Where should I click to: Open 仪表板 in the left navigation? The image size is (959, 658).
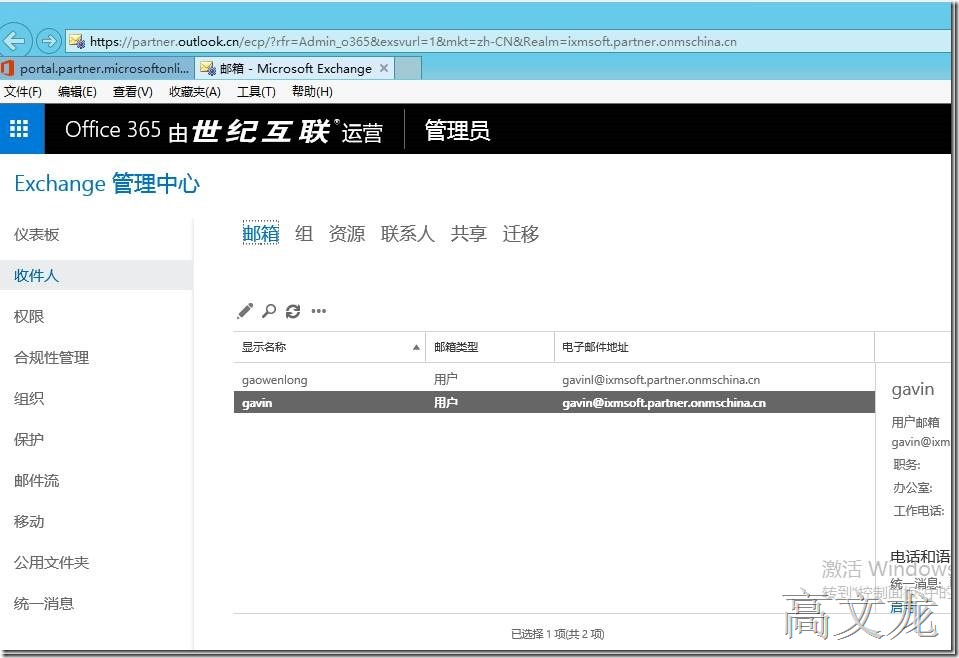tap(37, 234)
